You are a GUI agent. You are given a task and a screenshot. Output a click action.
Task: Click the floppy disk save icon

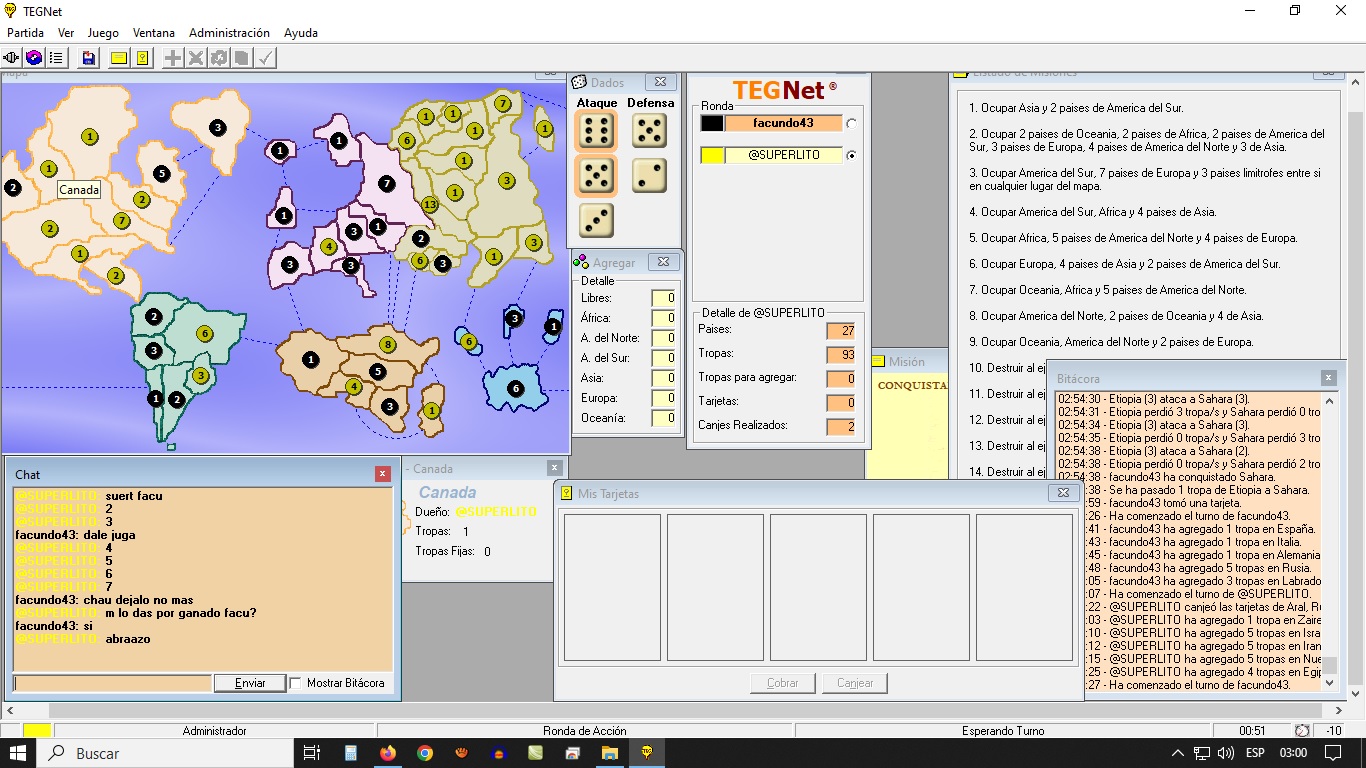[89, 58]
